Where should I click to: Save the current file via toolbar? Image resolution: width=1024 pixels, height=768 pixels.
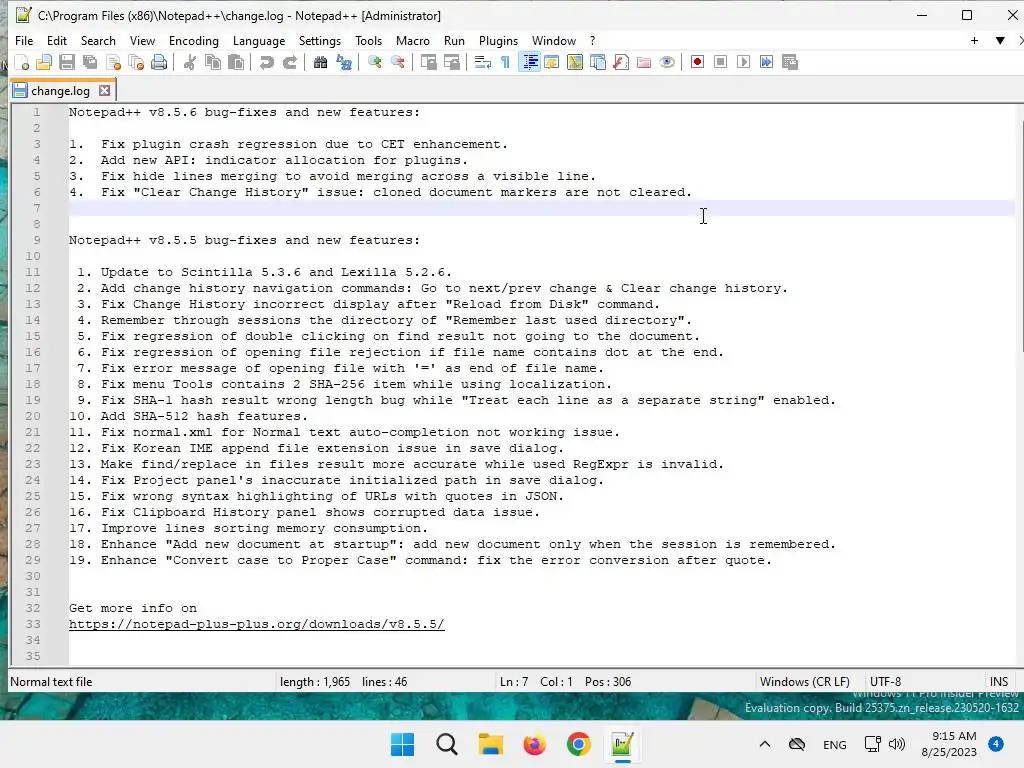click(67, 62)
